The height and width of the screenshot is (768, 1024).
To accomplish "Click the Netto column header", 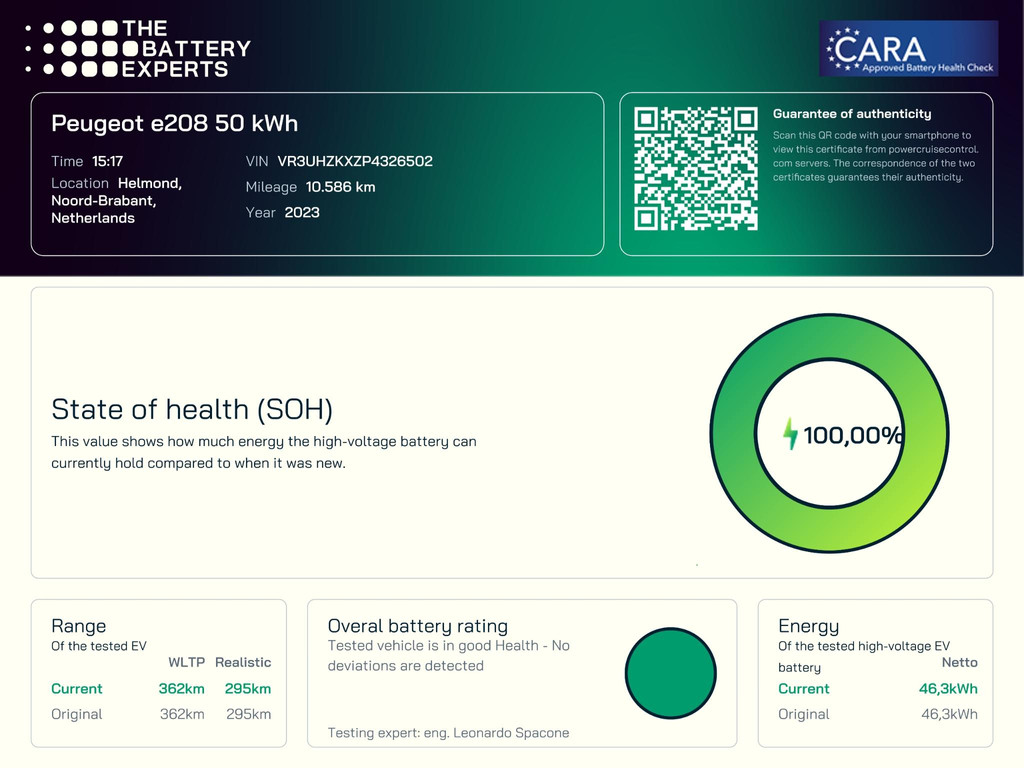I will tap(959, 662).
